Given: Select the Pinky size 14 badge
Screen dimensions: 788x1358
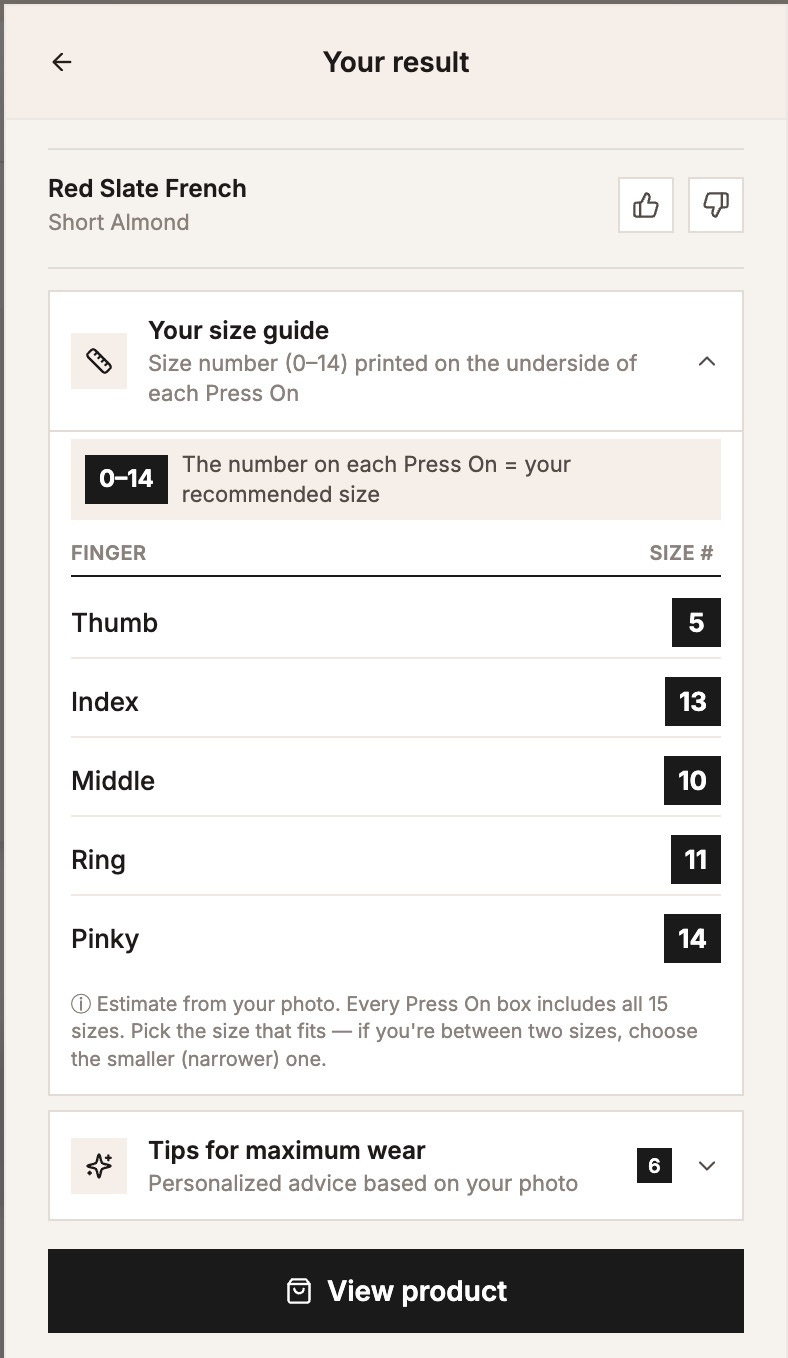Looking at the screenshot, I should [x=692, y=939].
